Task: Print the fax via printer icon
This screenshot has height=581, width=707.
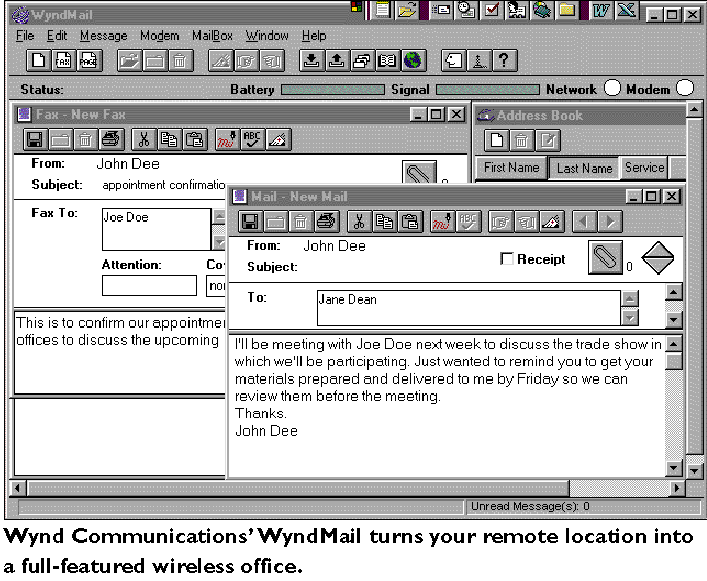Action: pos(111,139)
